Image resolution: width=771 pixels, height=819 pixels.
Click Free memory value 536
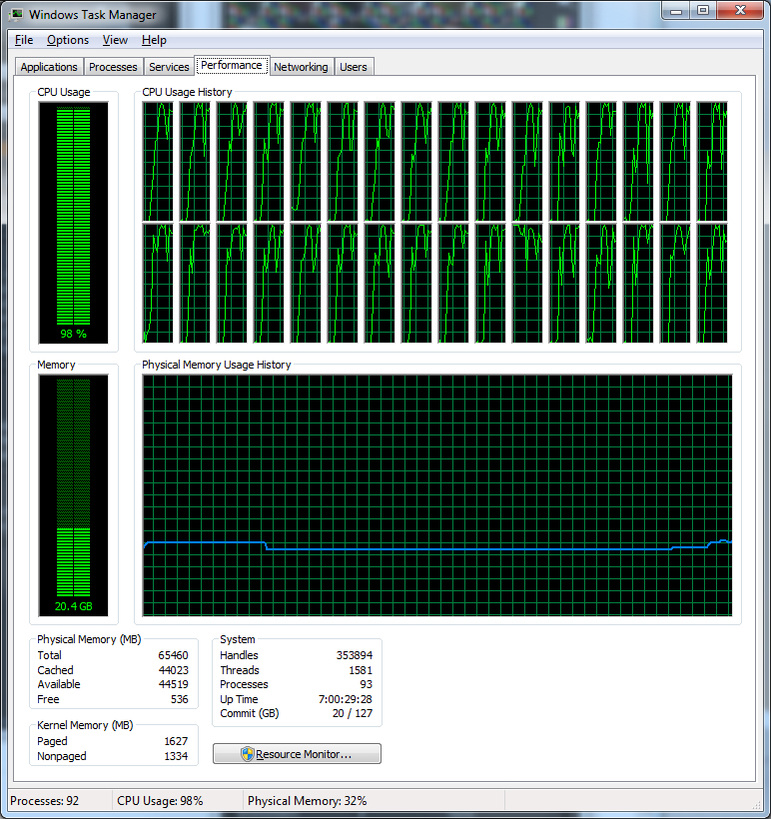(179, 699)
